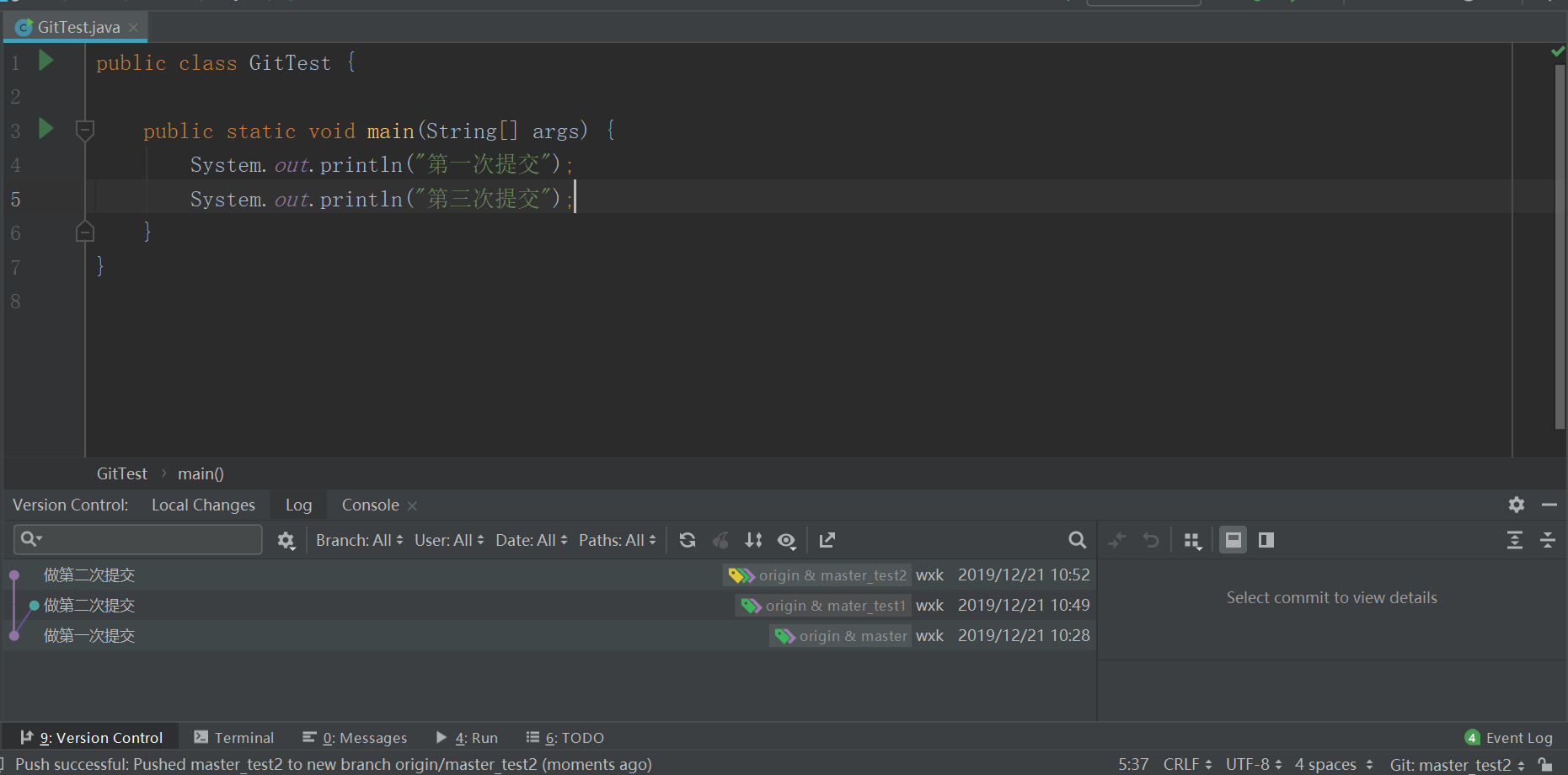The width and height of the screenshot is (1568, 775).
Task: Click the origin & master_test2 branch label
Action: 817,575
